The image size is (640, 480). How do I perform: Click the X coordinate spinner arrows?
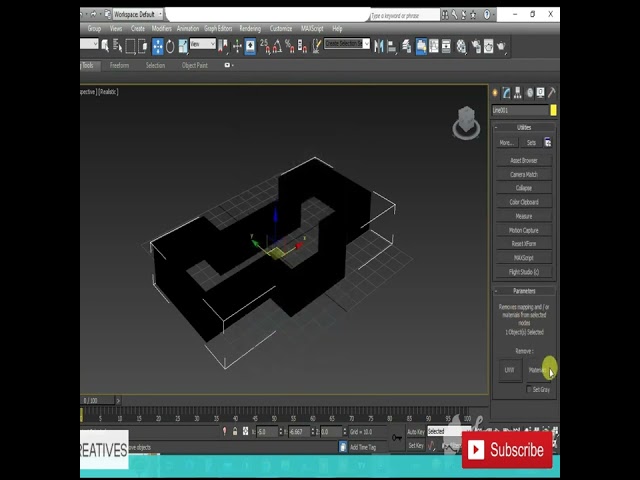coord(281,432)
